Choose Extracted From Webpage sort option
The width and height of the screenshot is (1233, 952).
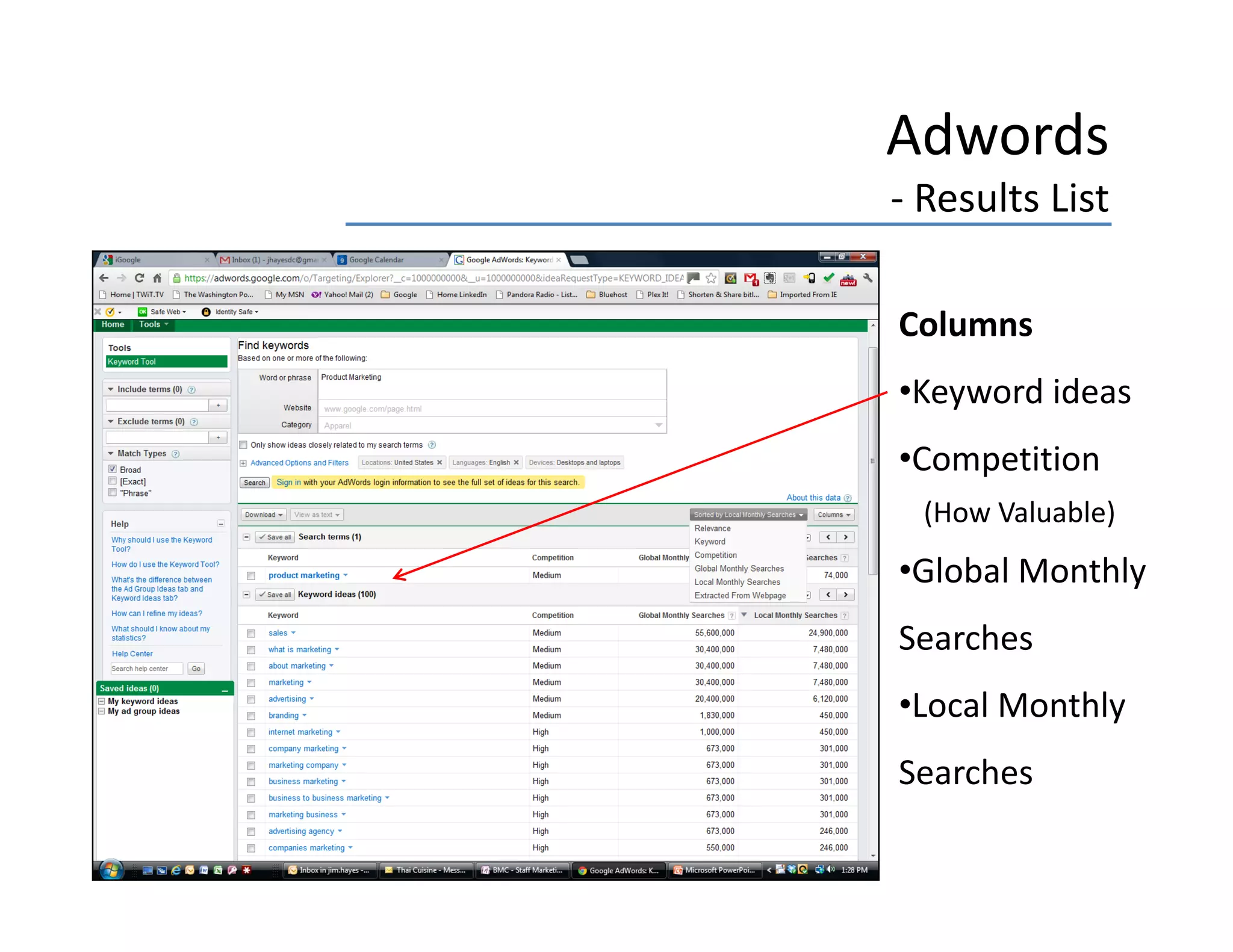[741, 596]
